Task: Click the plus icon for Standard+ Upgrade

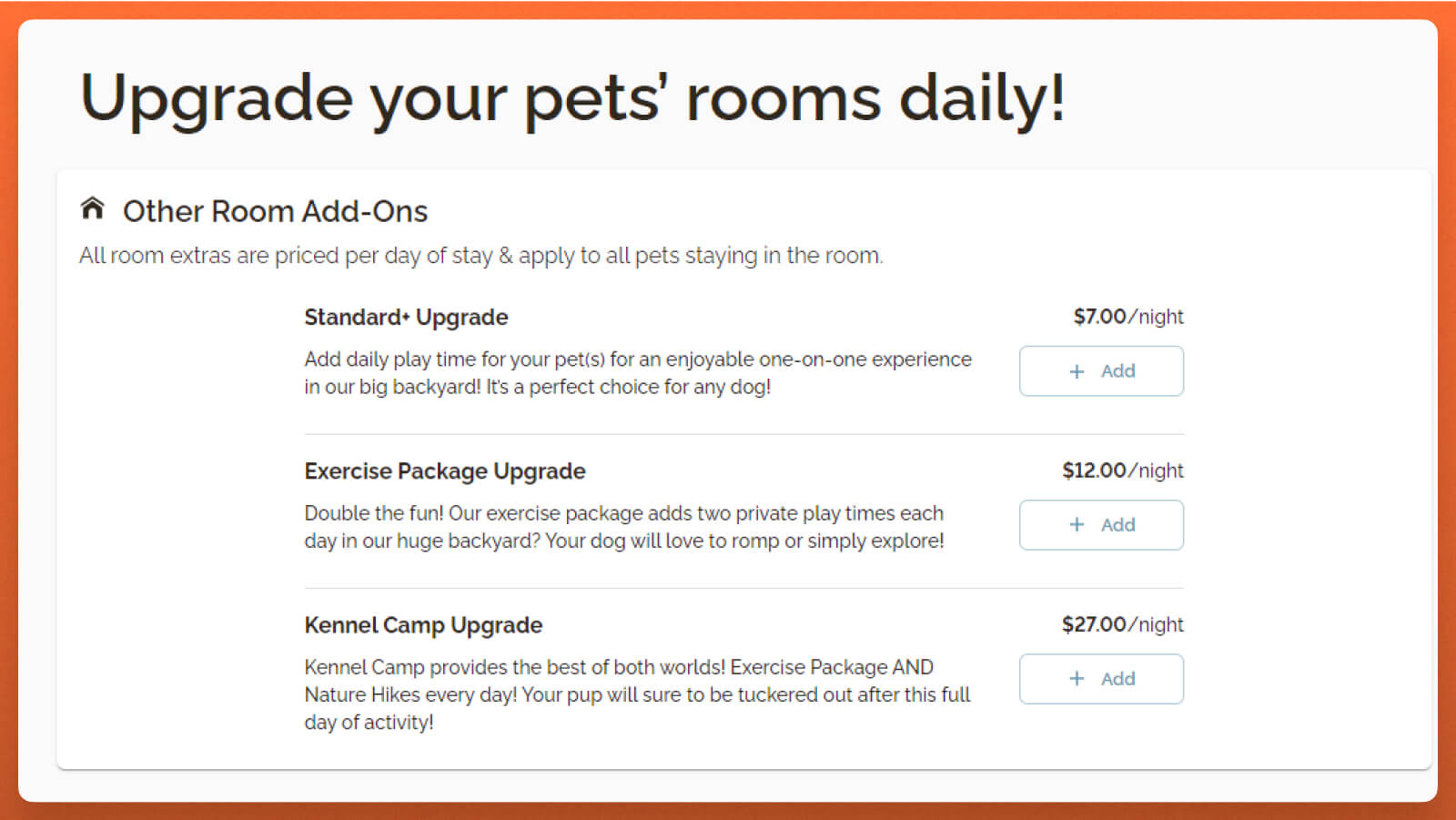Action: point(1077,371)
